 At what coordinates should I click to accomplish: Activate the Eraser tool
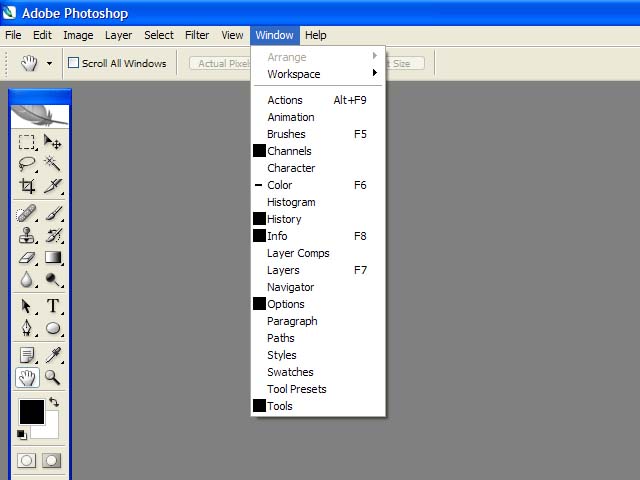coord(27,258)
